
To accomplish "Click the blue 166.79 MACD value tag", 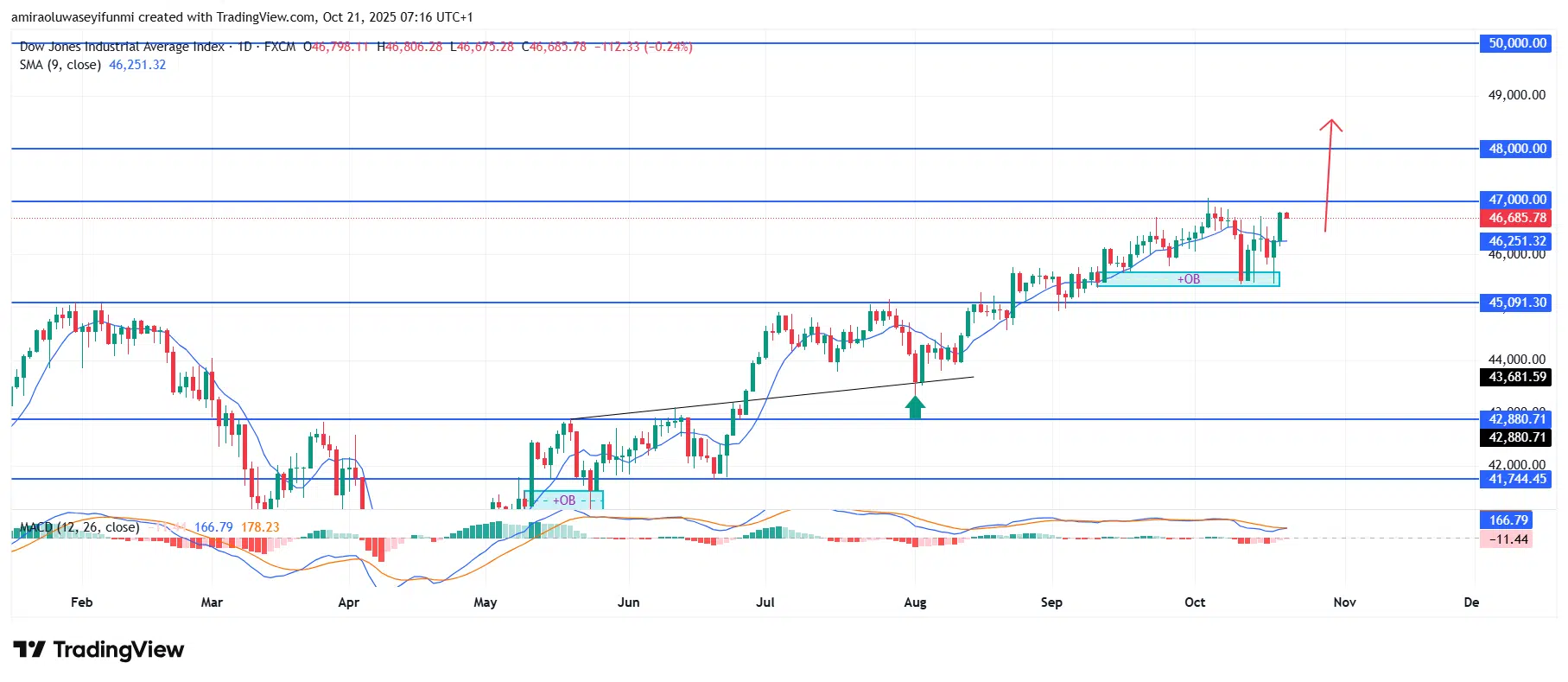I will pyautogui.click(x=1507, y=519).
